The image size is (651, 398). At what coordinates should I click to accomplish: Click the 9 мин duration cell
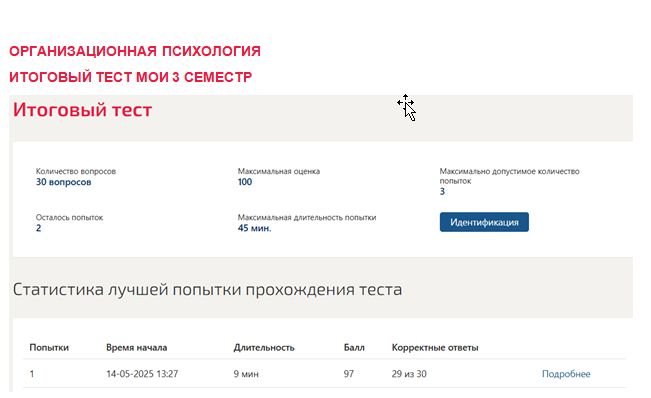pos(246,374)
